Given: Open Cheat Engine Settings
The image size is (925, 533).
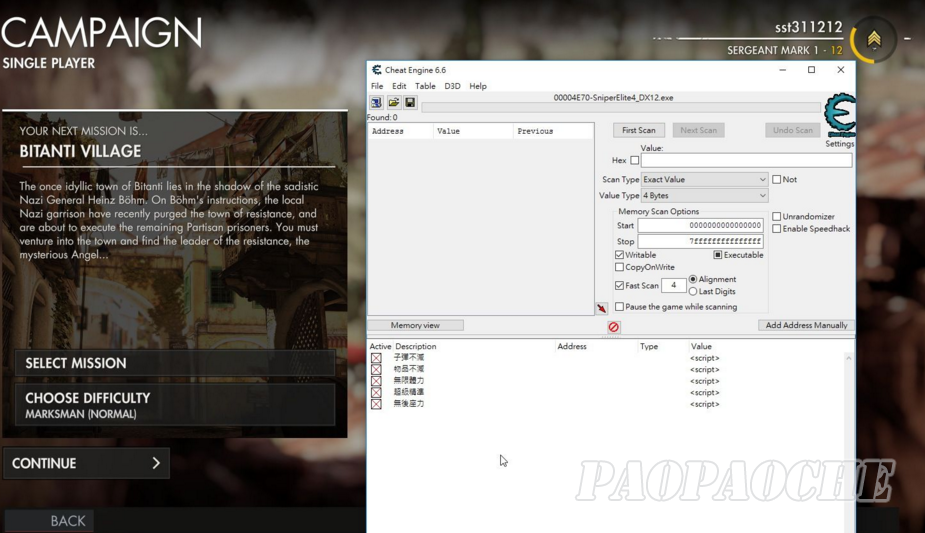Looking at the screenshot, I should [839, 144].
